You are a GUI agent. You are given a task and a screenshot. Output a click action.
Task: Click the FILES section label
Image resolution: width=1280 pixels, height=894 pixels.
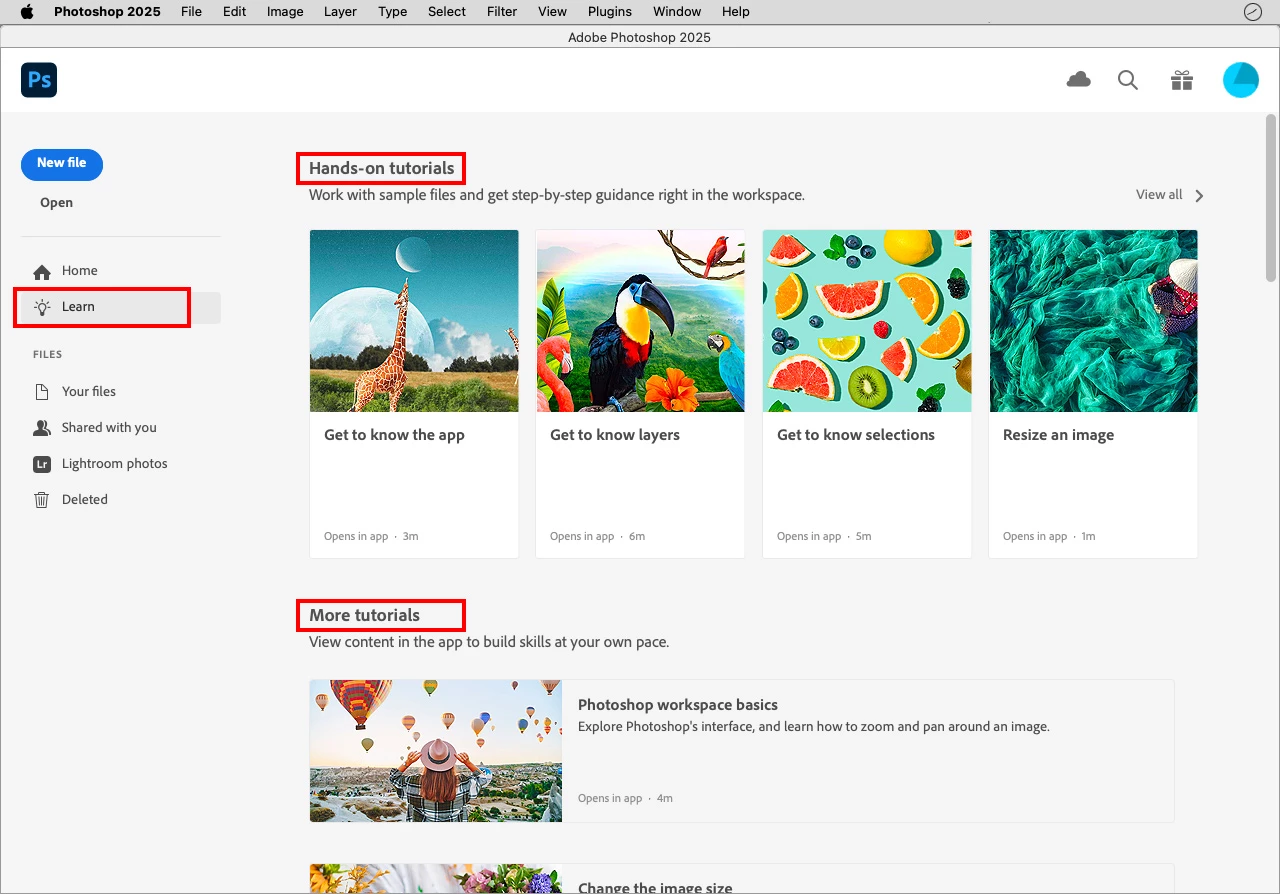[47, 354]
